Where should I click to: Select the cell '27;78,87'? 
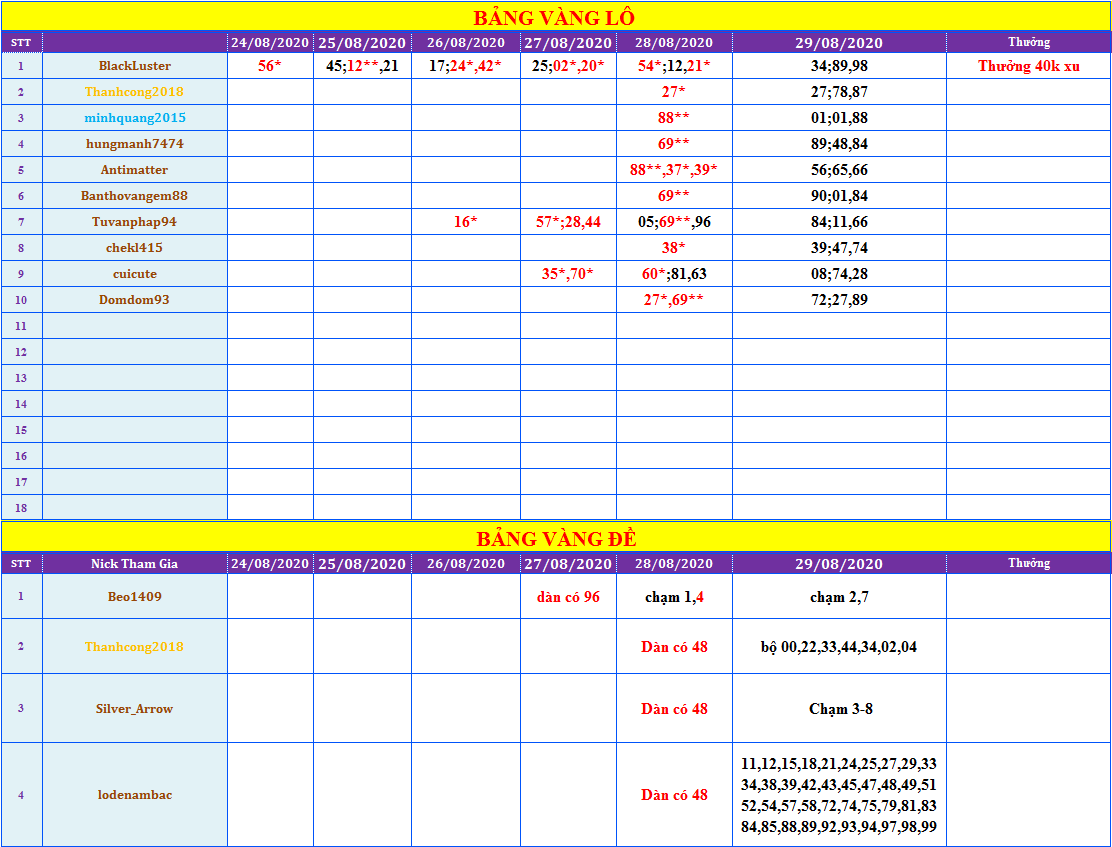(x=840, y=92)
